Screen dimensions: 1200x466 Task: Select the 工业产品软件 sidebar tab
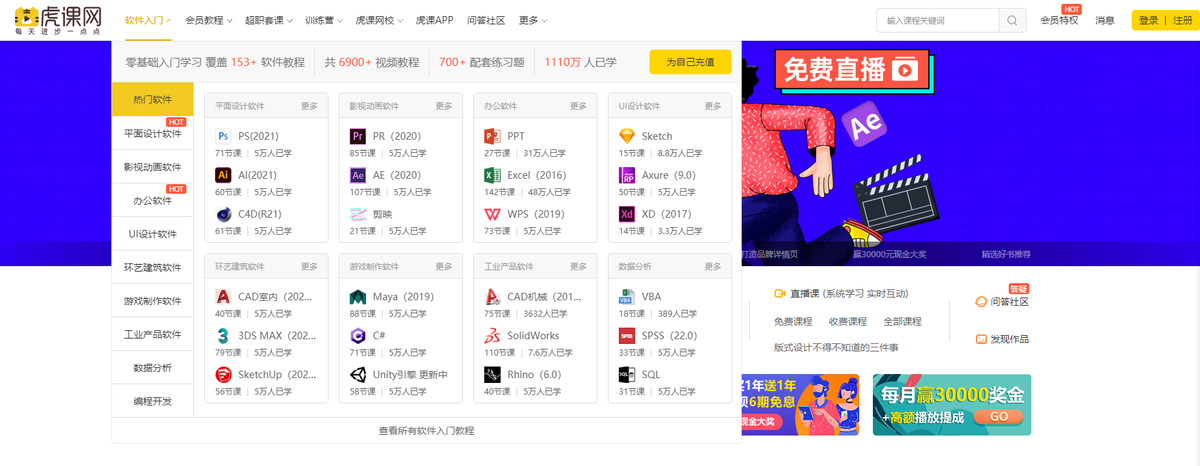pyautogui.click(x=153, y=334)
